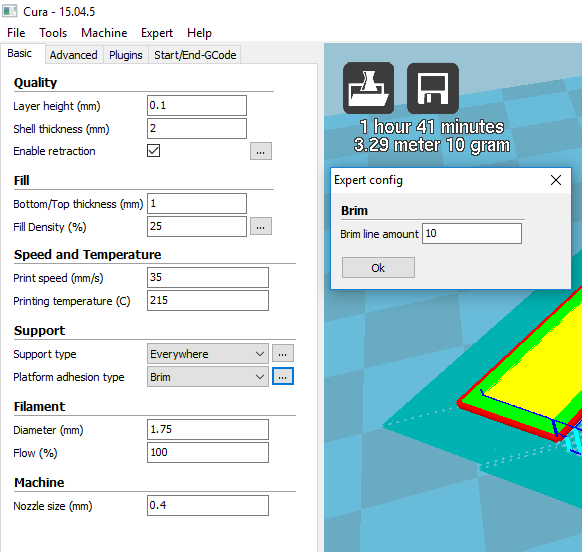582x552 pixels.
Task: Open Platform adhesion ellipsis settings button
Action: (282, 376)
